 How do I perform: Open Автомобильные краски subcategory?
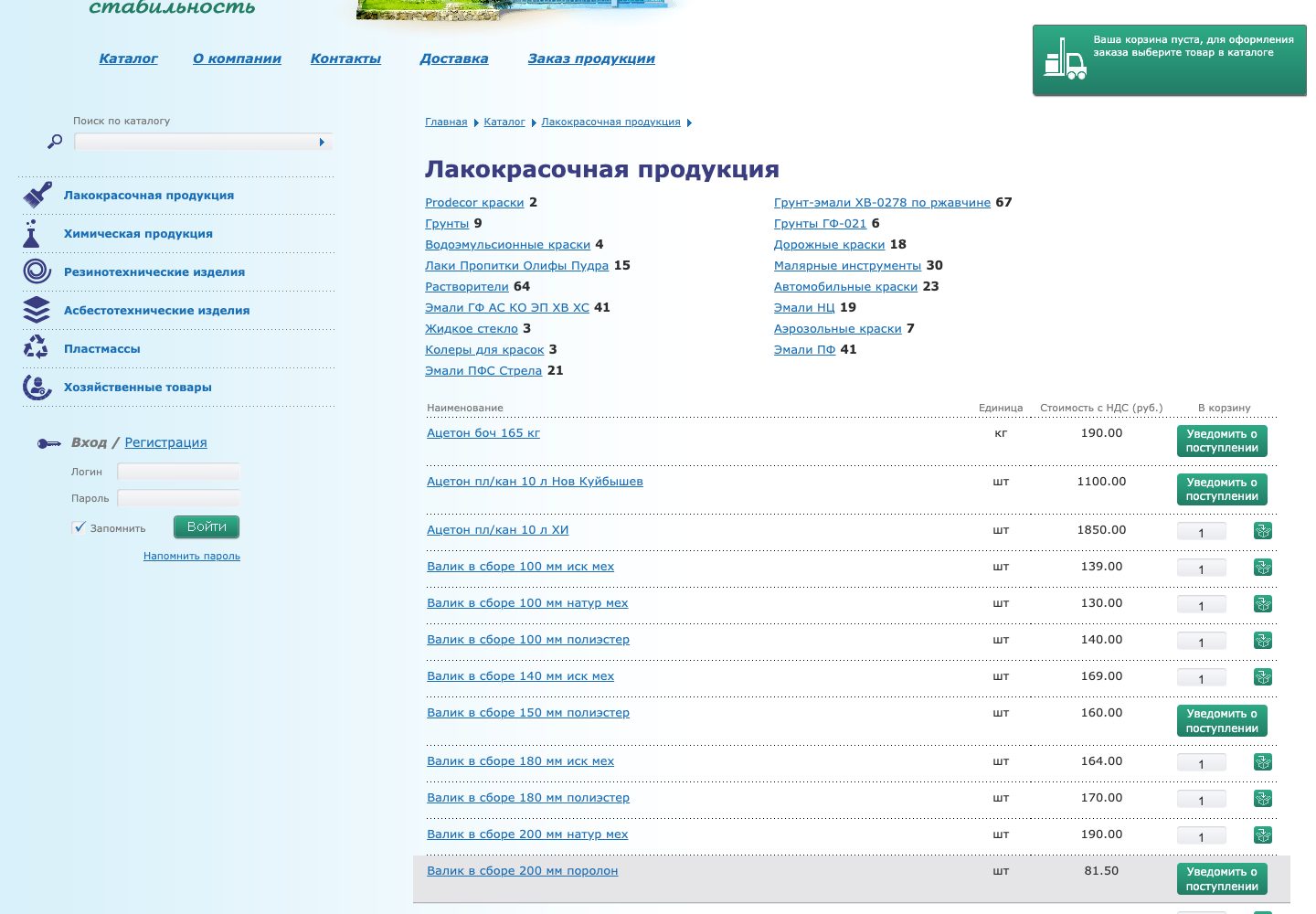pos(845,286)
